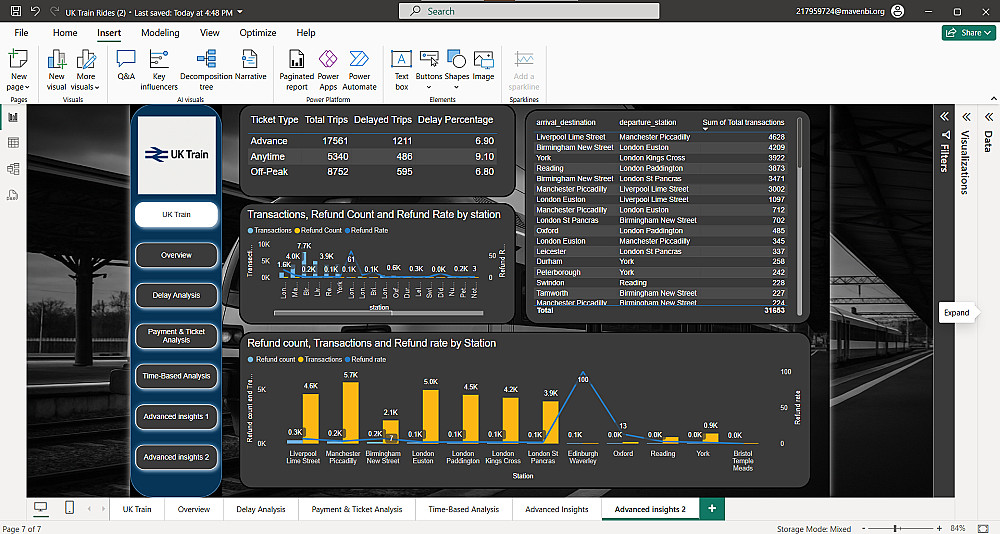Click the zoom slider in status bar
The image size is (1000, 534).
[893, 528]
